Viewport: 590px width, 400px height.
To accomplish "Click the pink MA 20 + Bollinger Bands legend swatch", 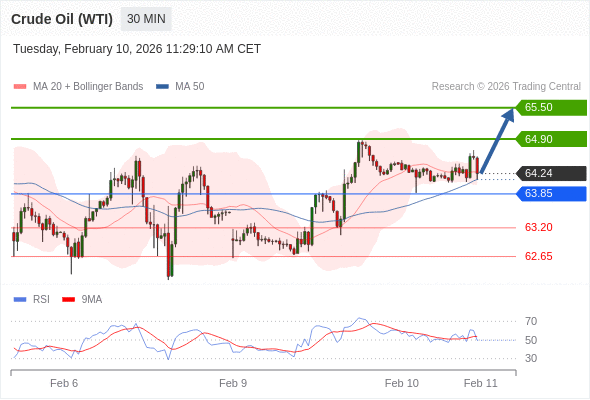I will (x=20, y=87).
